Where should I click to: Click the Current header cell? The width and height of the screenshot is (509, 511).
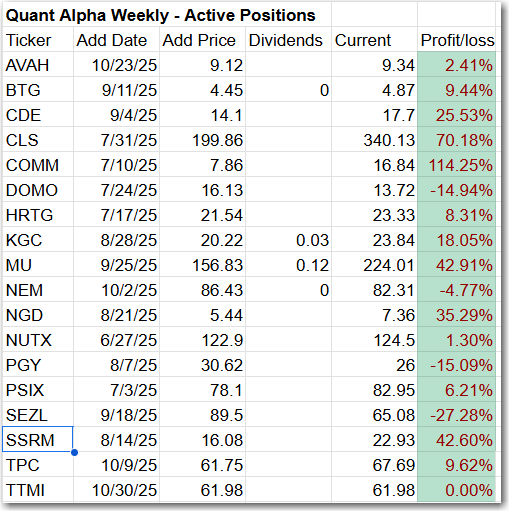(x=374, y=40)
